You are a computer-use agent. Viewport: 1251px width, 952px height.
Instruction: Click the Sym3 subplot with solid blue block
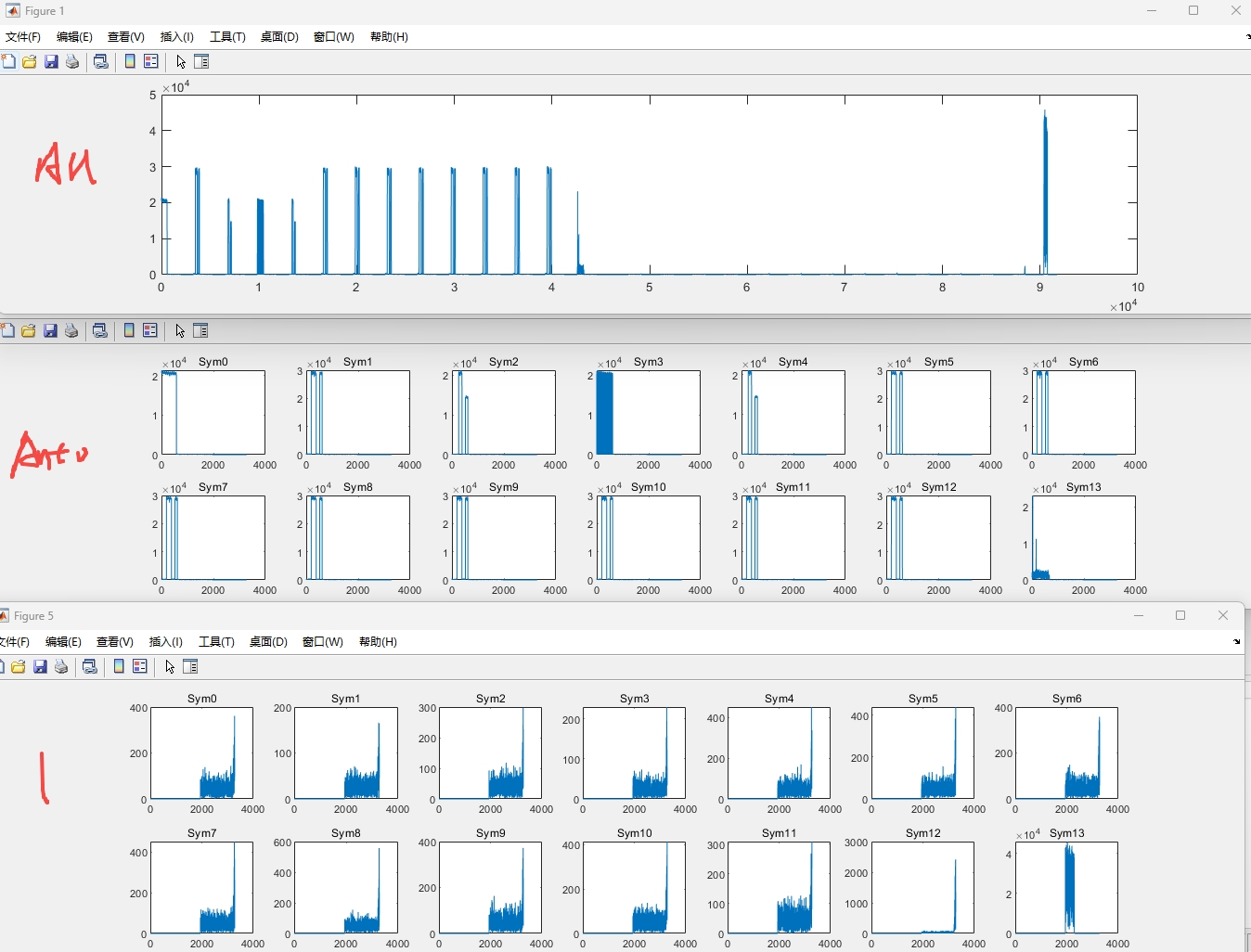point(648,413)
